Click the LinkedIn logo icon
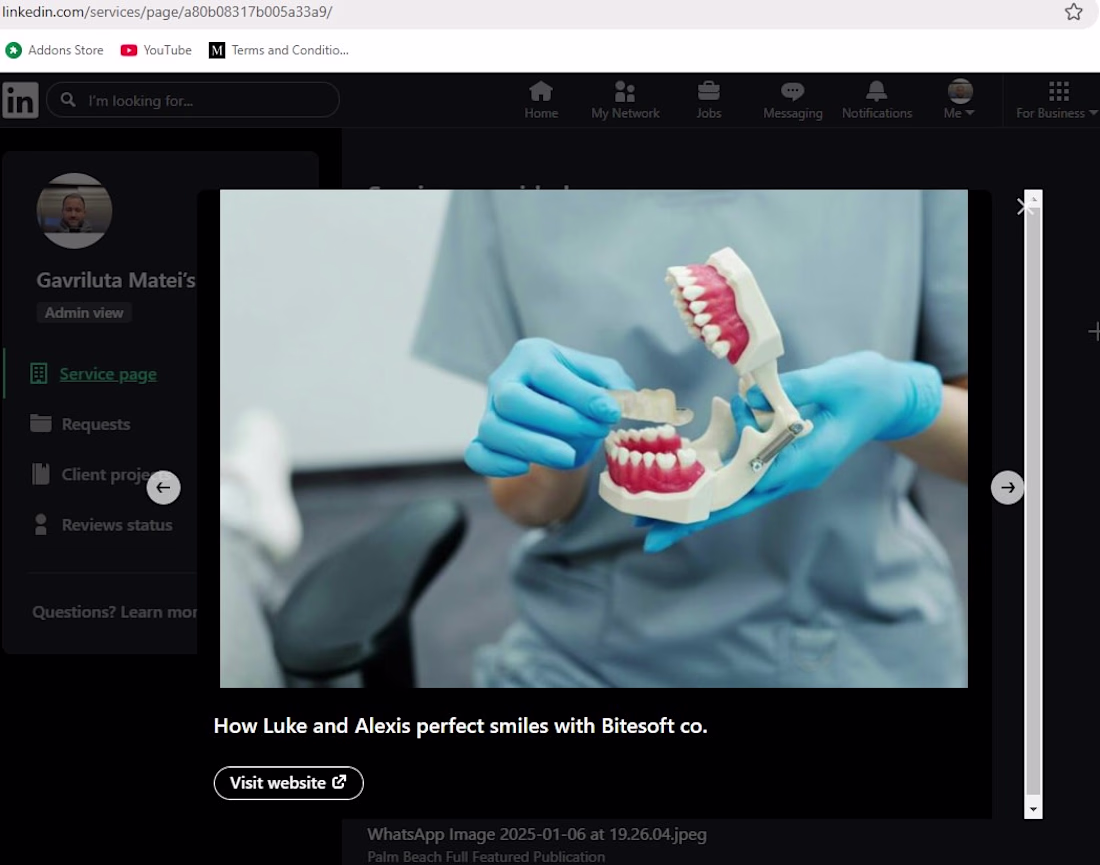The width and height of the screenshot is (1100, 865). 20,100
